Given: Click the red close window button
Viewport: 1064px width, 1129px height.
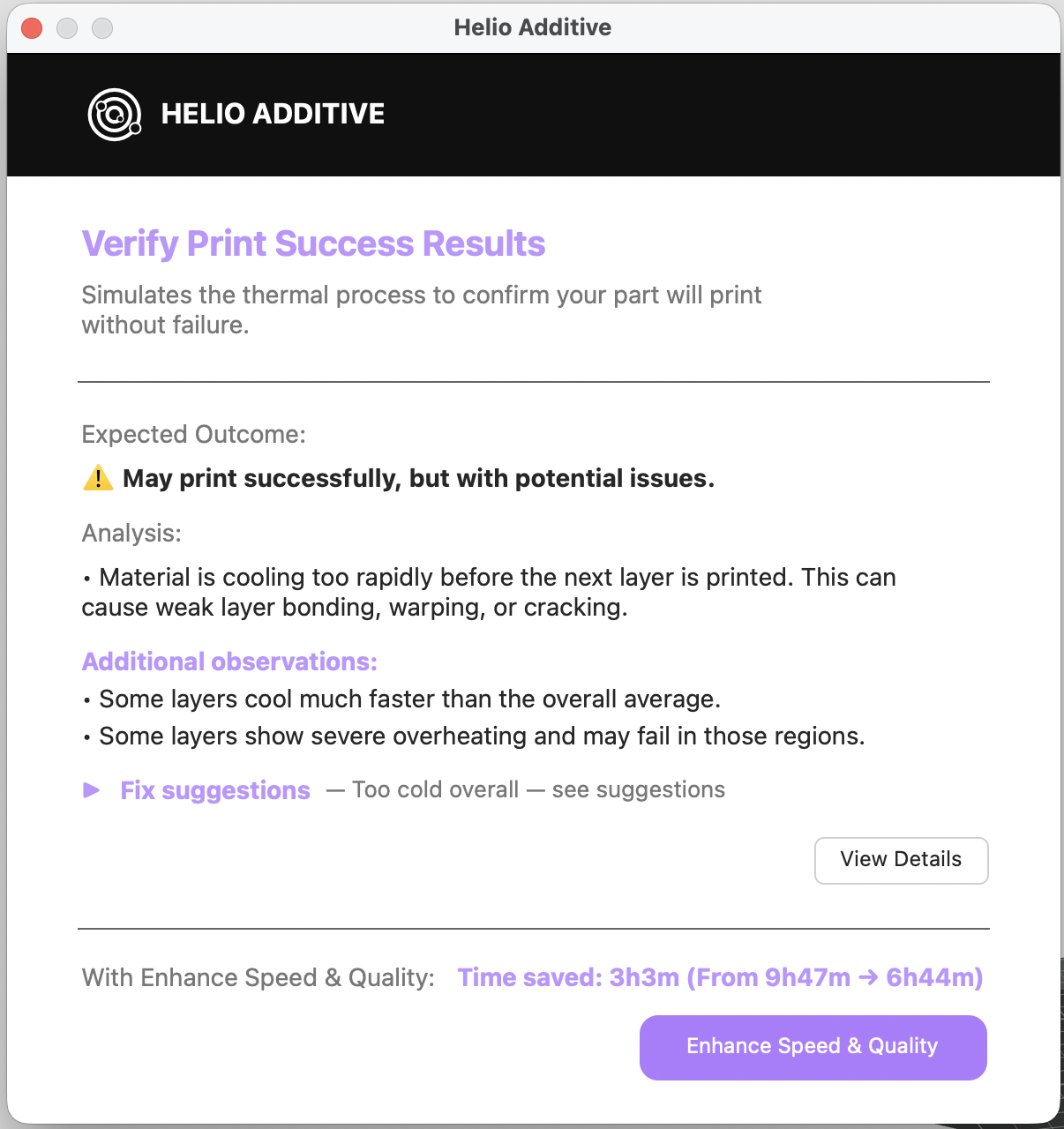Looking at the screenshot, I should coord(30,27).
